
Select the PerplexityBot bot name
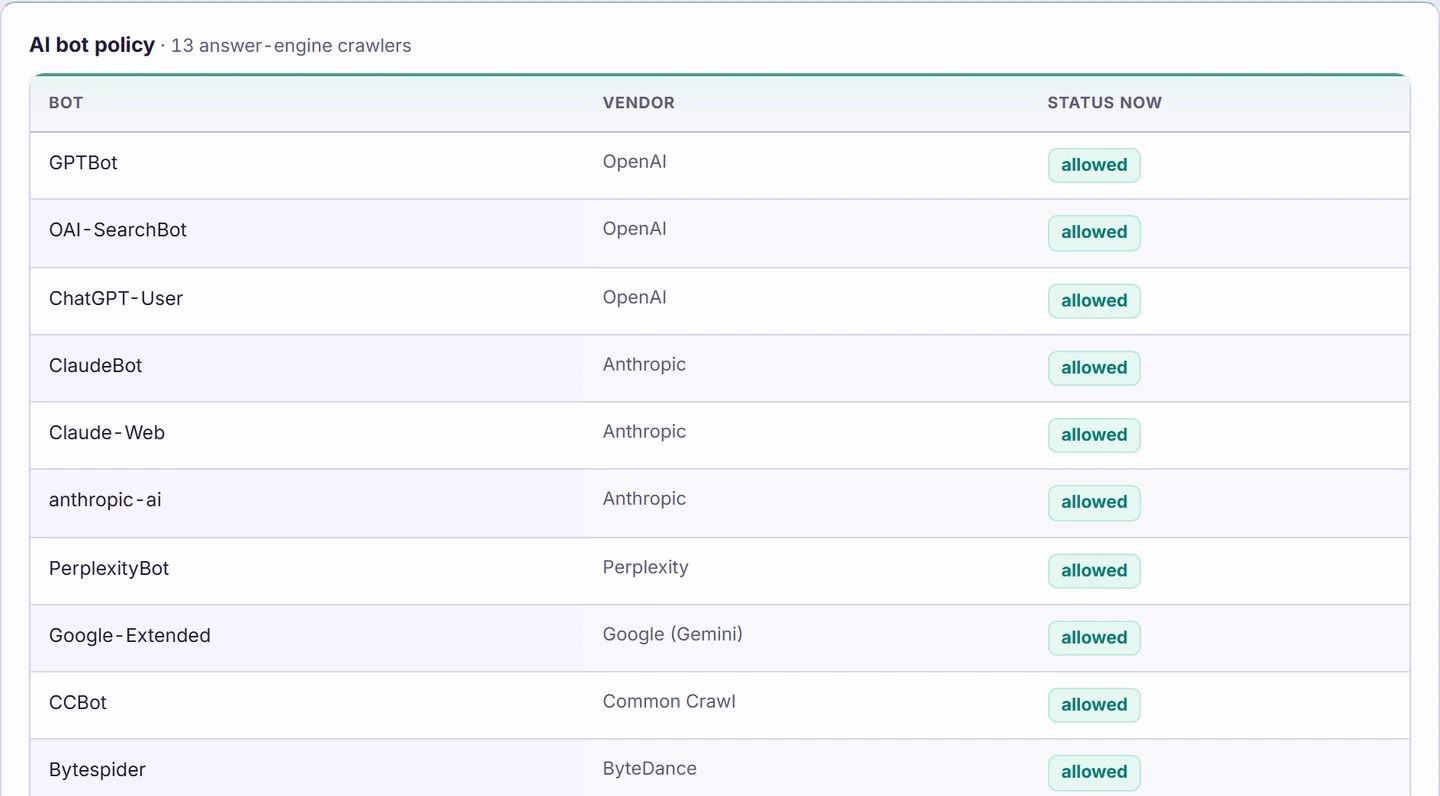pos(109,568)
